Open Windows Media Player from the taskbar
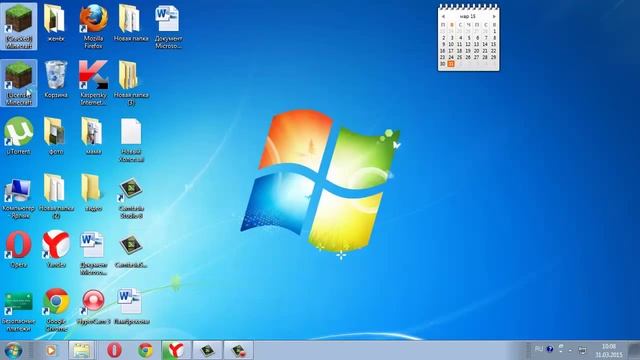Screen dimensions: 640x360 click(x=51, y=351)
